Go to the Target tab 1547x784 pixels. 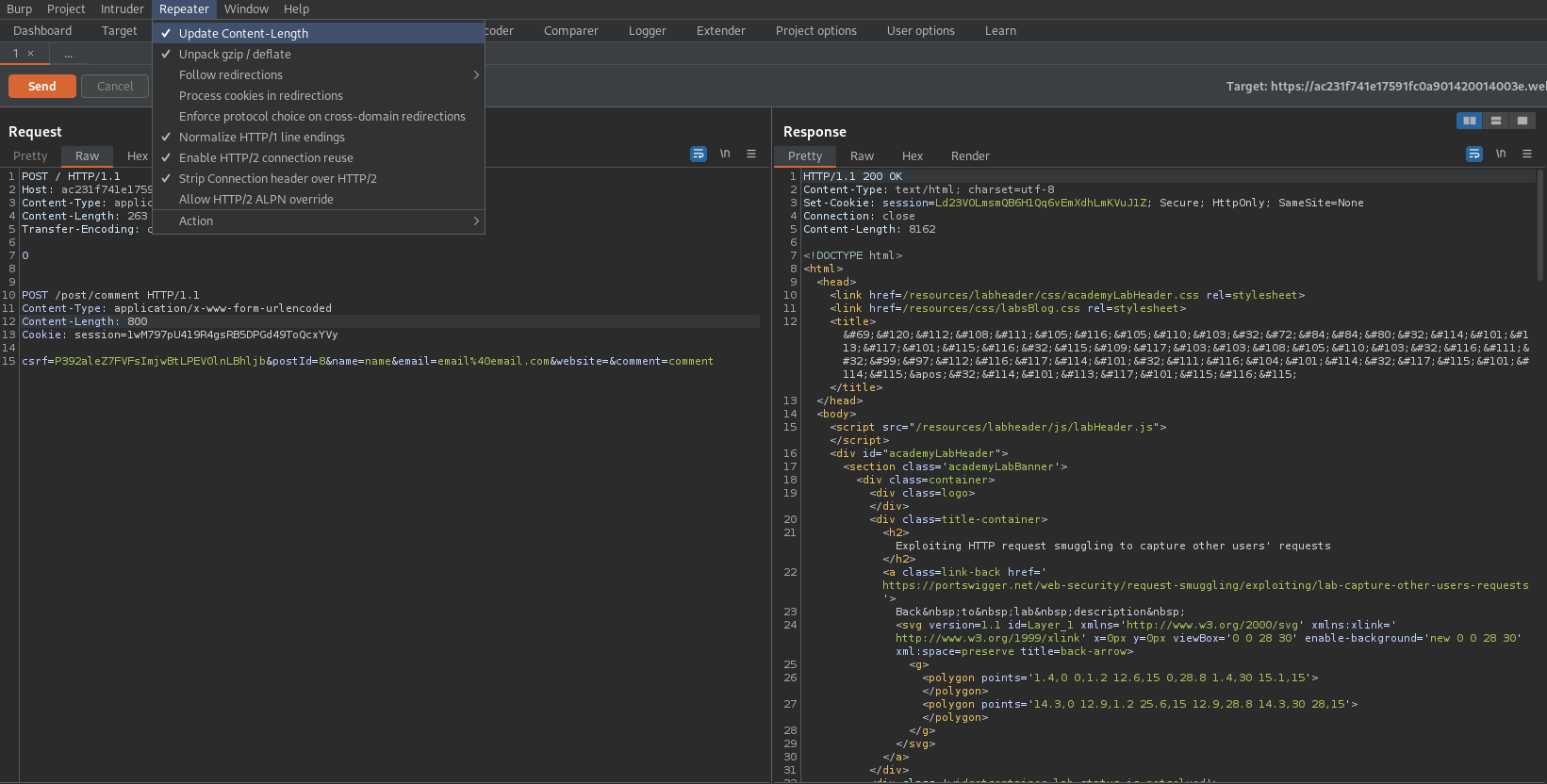coord(120,30)
